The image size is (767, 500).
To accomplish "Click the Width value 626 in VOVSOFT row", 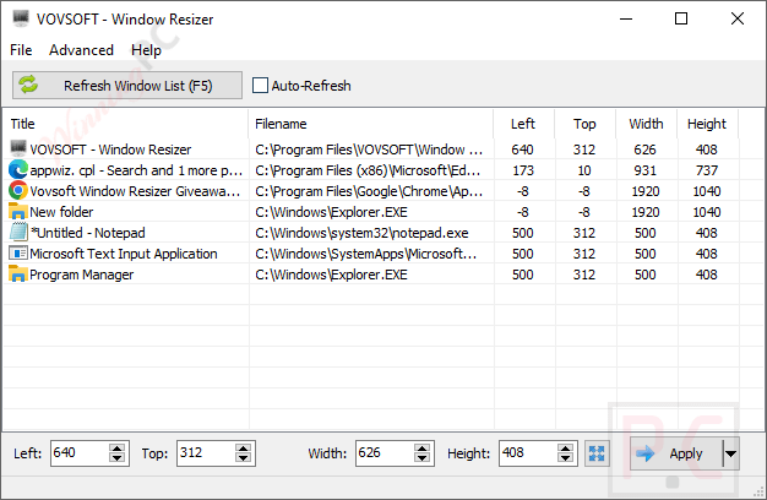I will pyautogui.click(x=645, y=149).
